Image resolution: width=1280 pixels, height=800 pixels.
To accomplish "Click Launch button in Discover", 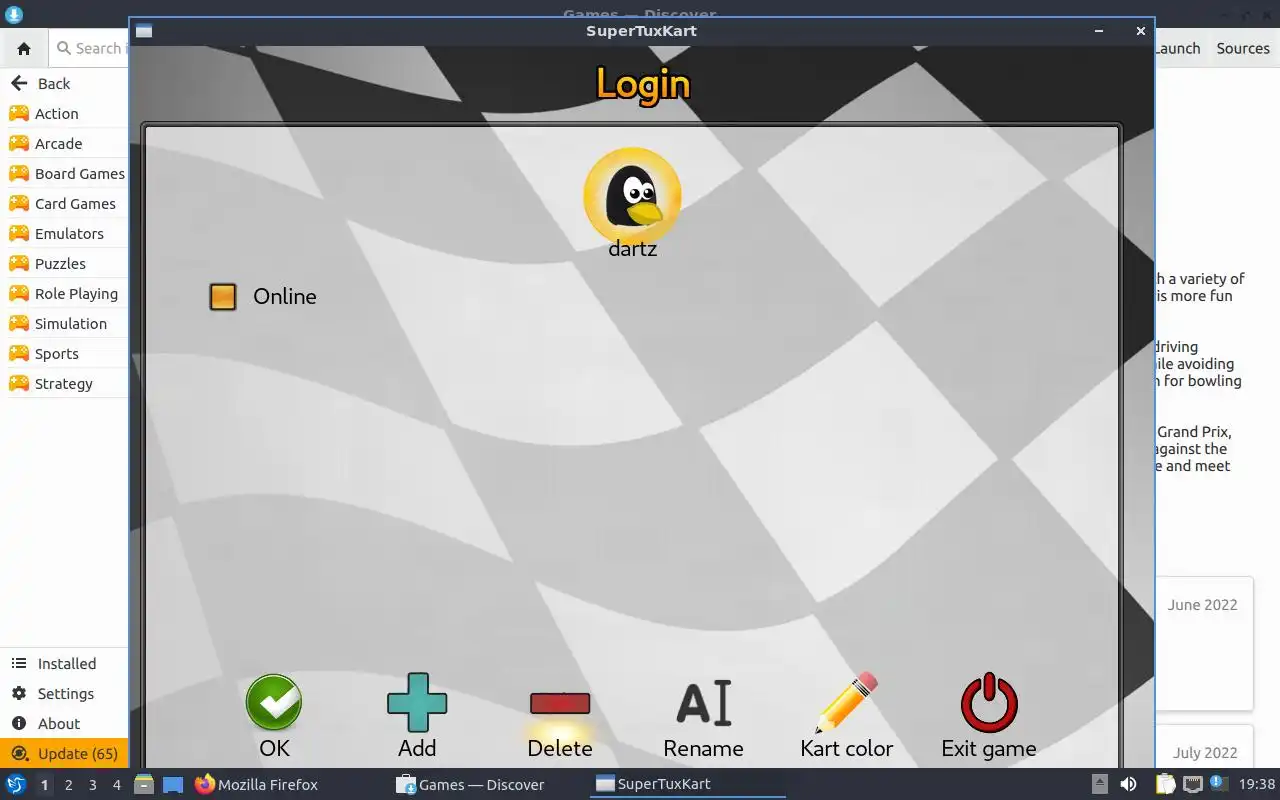I will [x=1178, y=48].
